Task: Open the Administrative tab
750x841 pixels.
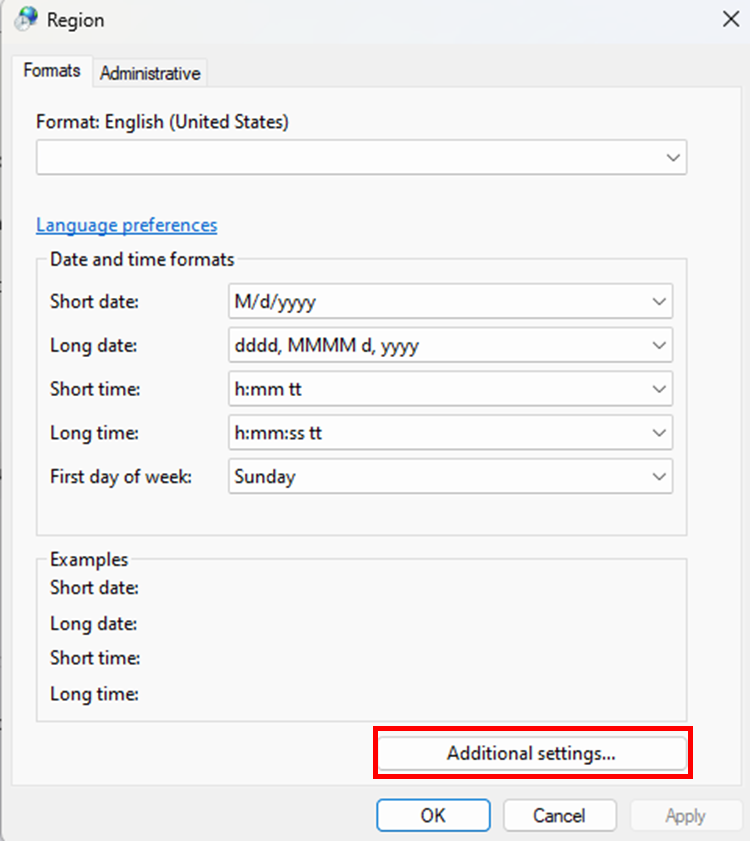Action: [150, 73]
